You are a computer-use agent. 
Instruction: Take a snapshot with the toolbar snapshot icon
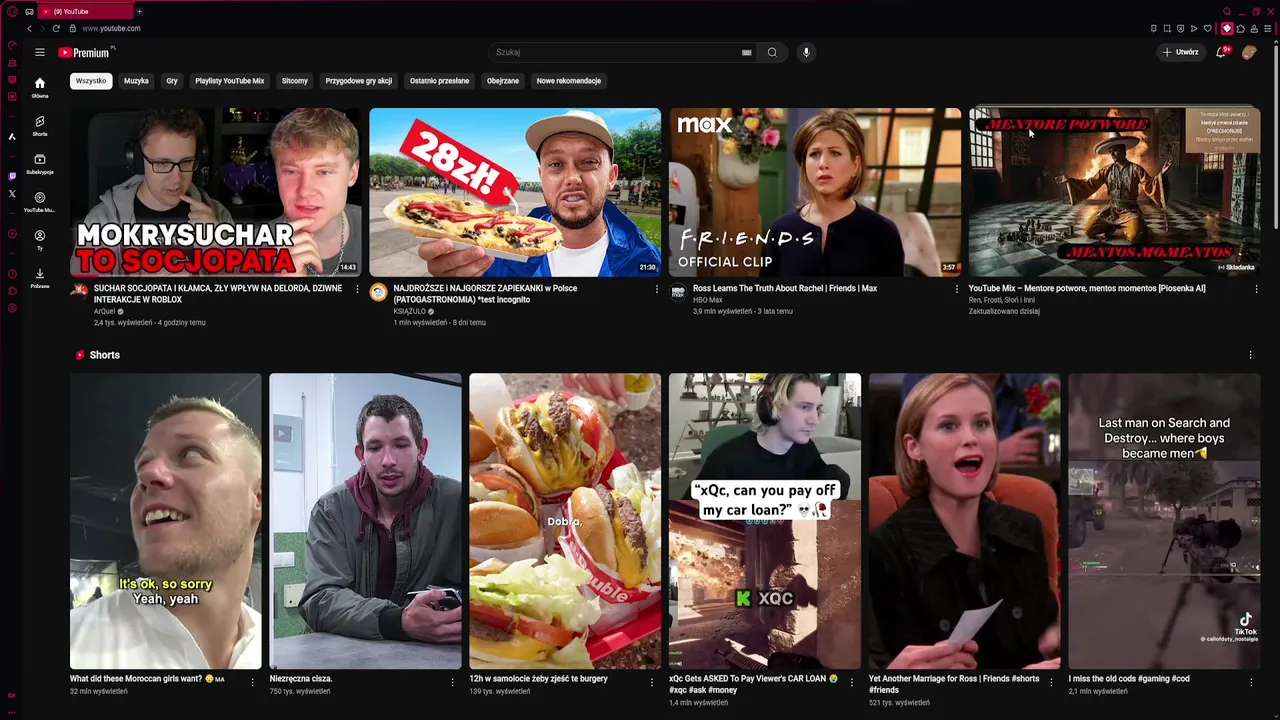pos(1166,28)
